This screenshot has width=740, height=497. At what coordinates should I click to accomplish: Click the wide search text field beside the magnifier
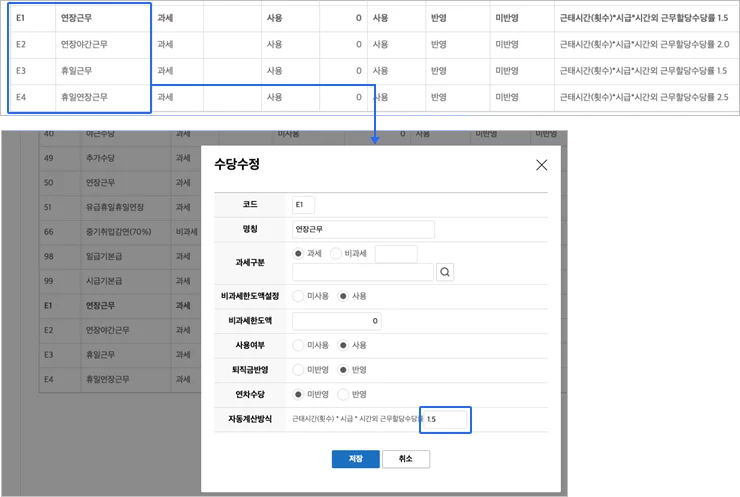tap(362, 271)
